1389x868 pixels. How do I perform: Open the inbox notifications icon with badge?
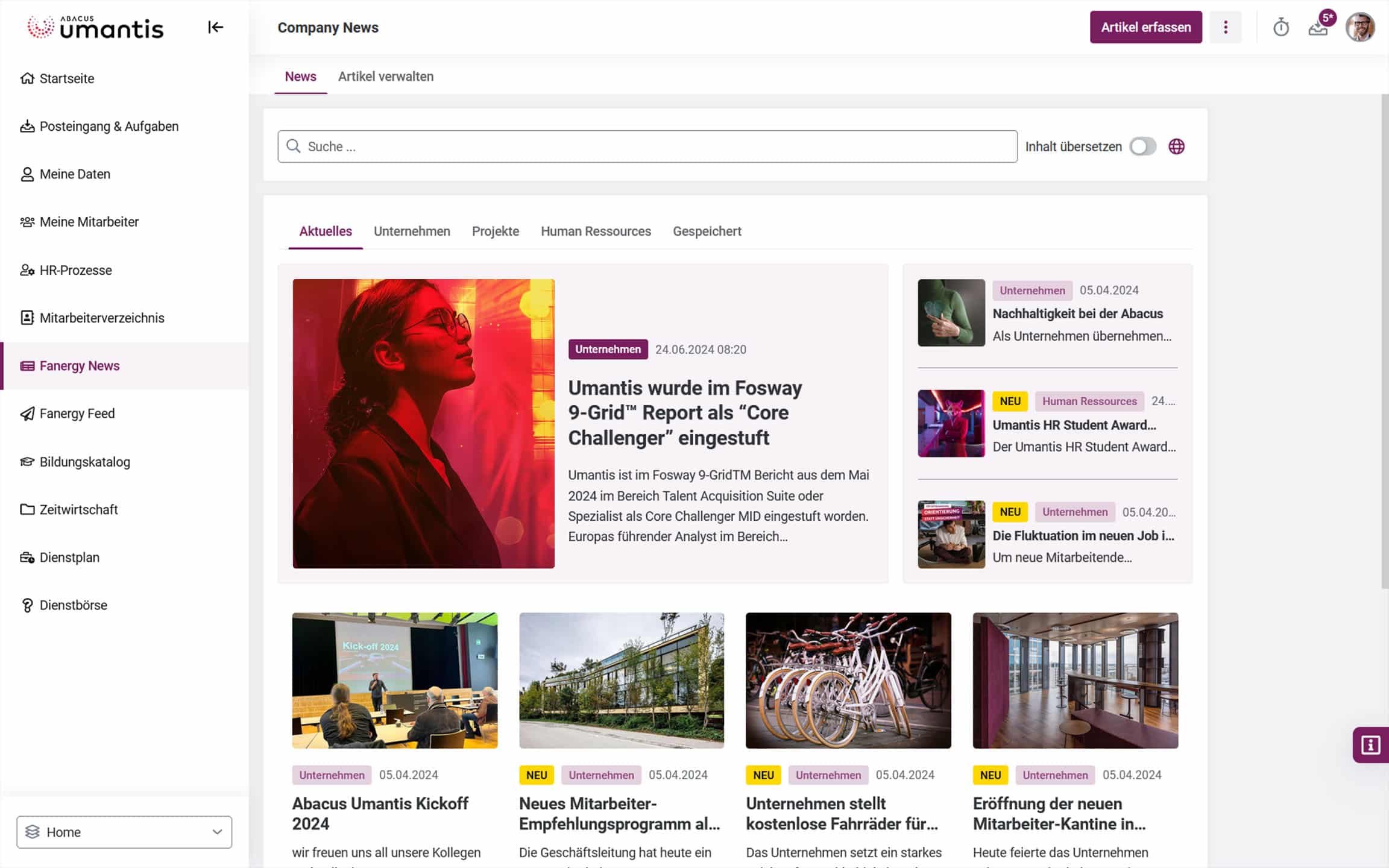[1318, 27]
